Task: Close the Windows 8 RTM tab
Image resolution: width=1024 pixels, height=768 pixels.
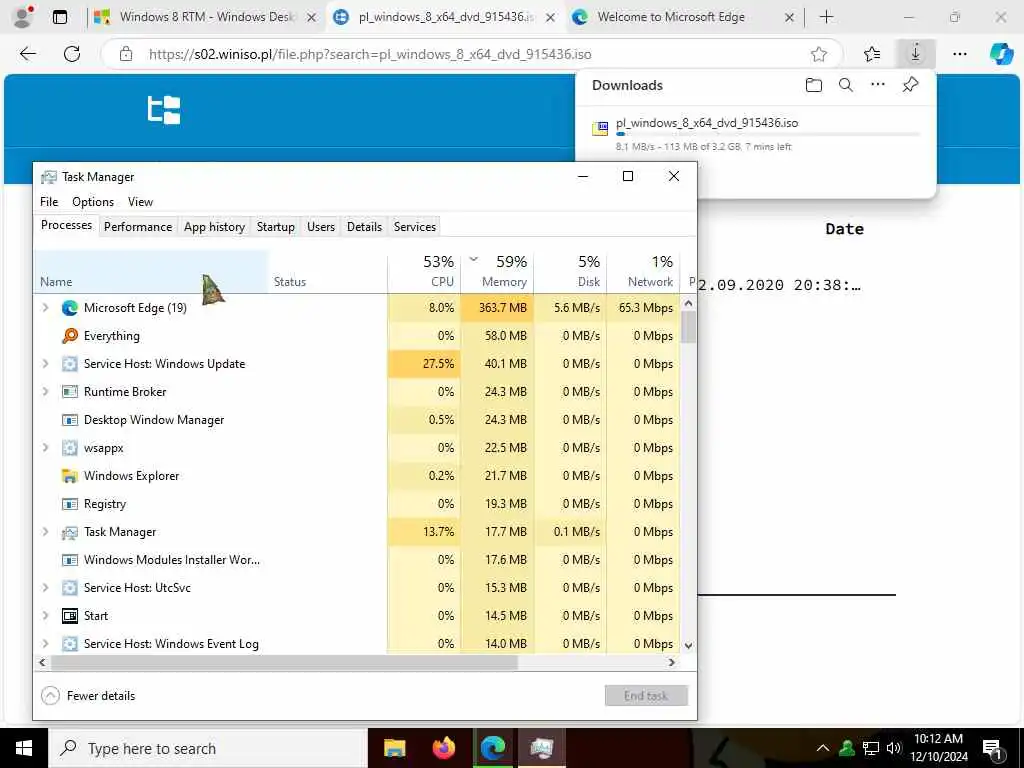Action: [312, 18]
